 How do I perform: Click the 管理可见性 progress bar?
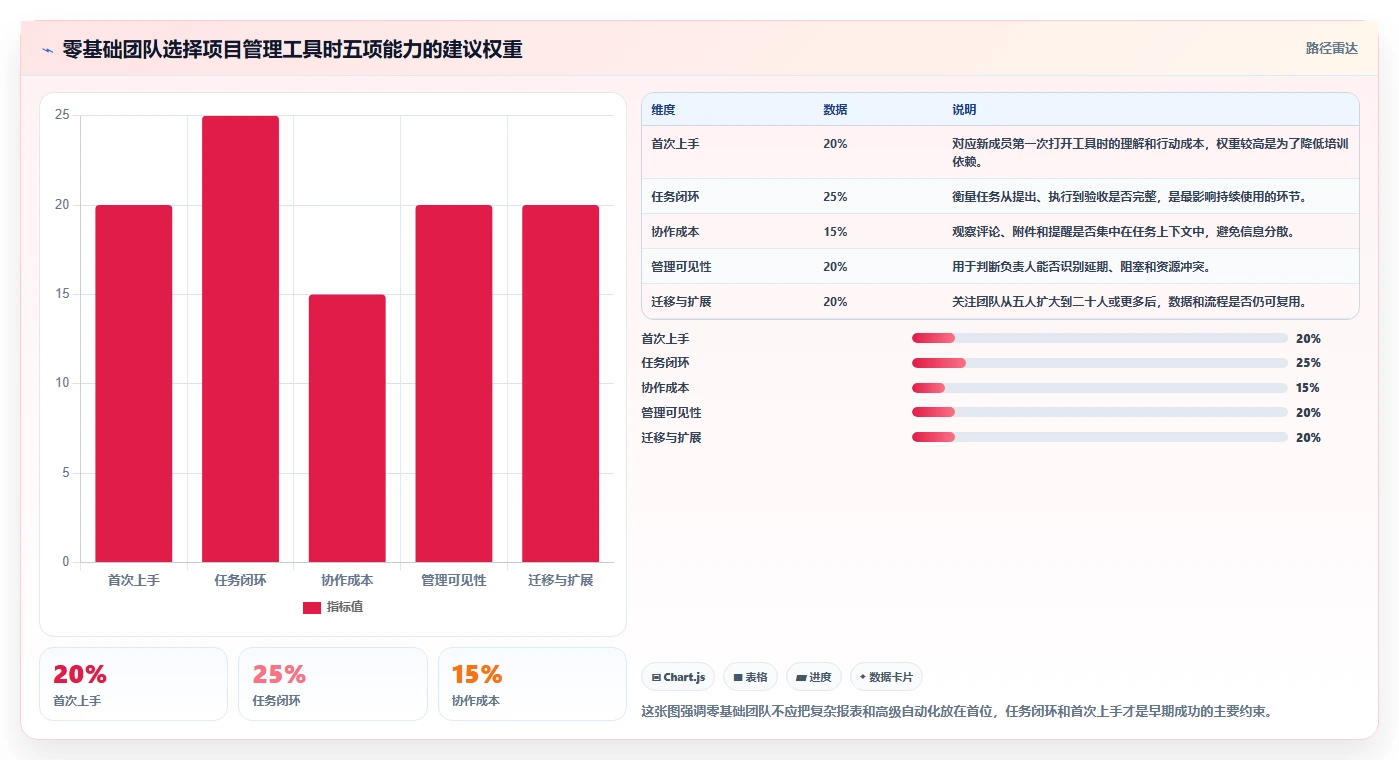tap(1099, 412)
